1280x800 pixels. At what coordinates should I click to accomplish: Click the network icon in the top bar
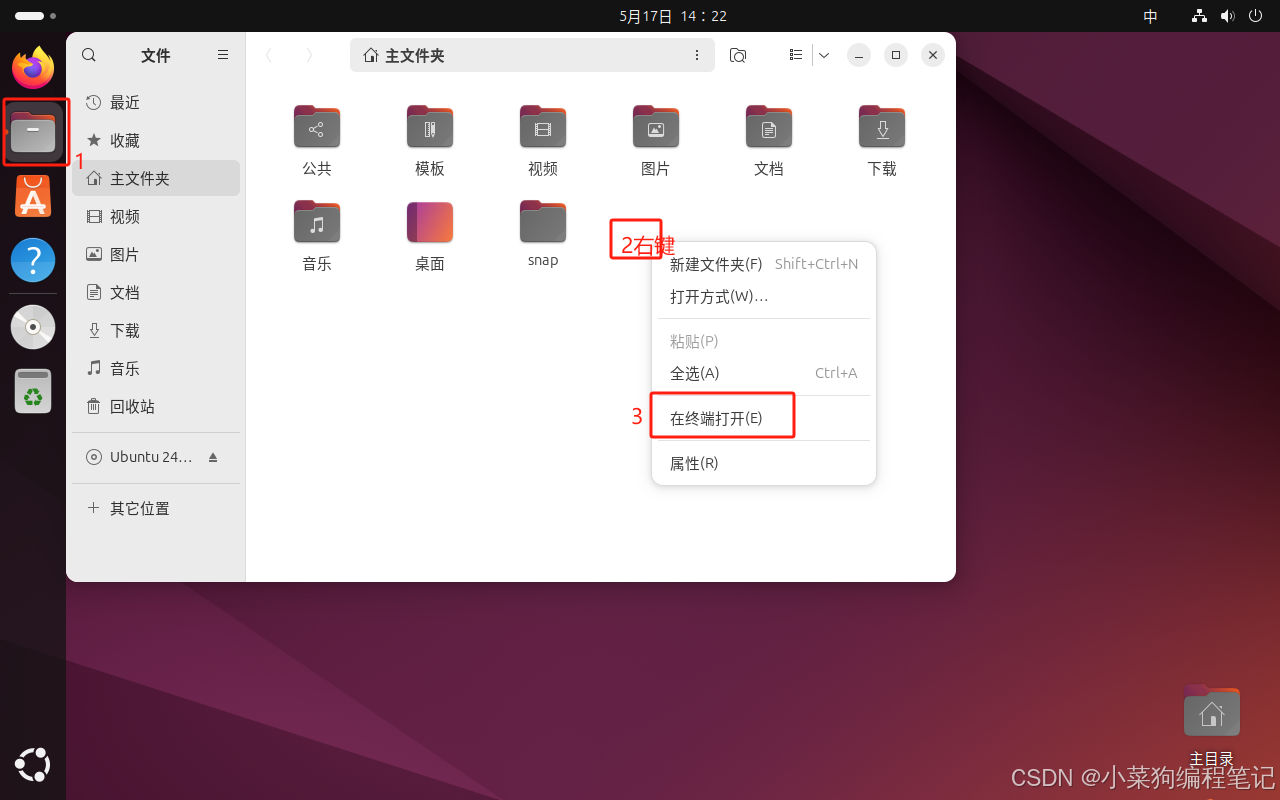[1200, 16]
